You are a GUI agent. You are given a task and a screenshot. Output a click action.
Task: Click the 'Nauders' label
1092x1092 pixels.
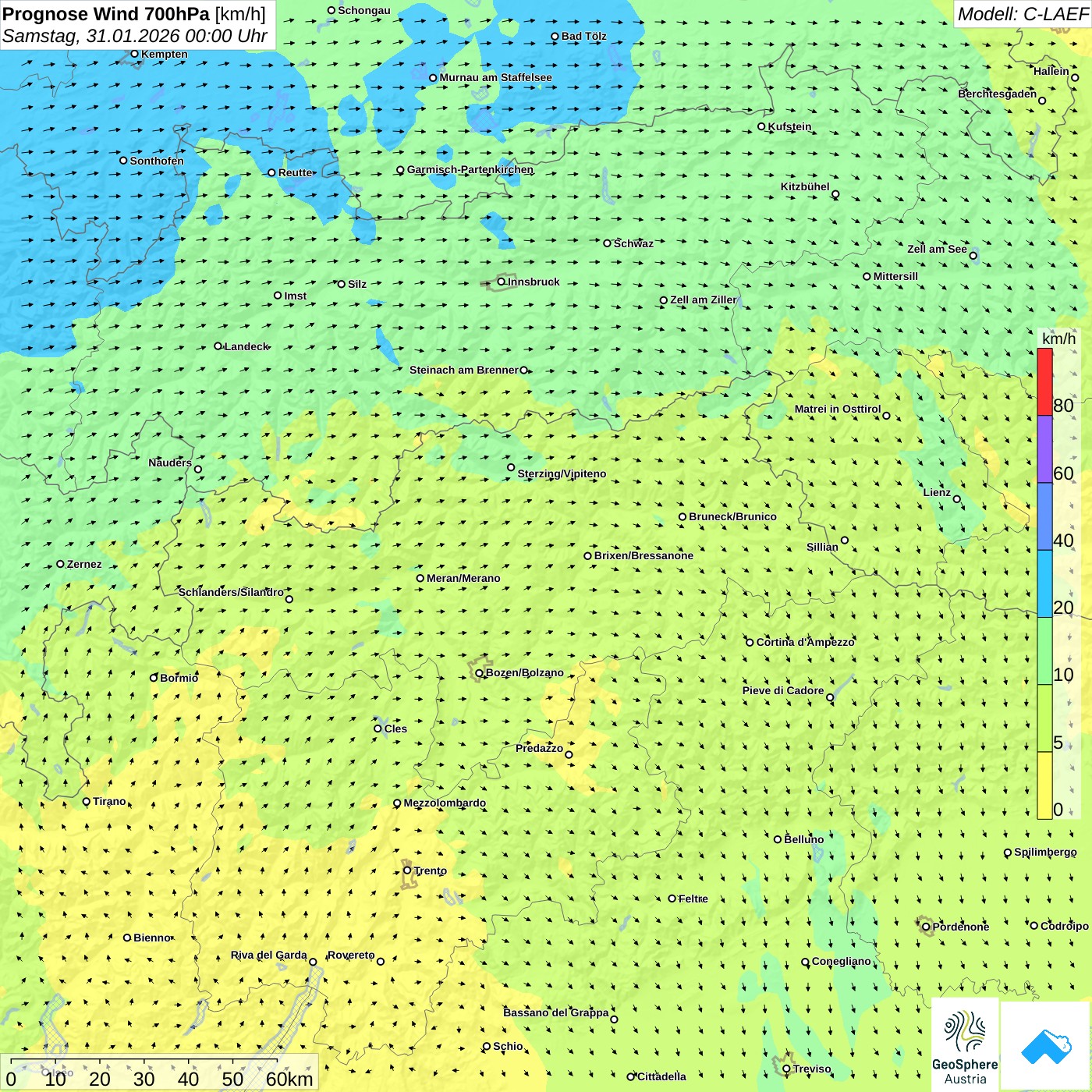[x=170, y=463]
